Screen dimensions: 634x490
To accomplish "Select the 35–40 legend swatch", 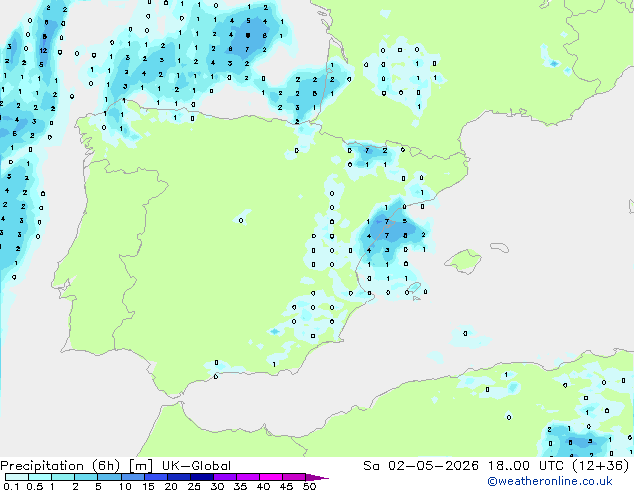I will tap(247, 477).
